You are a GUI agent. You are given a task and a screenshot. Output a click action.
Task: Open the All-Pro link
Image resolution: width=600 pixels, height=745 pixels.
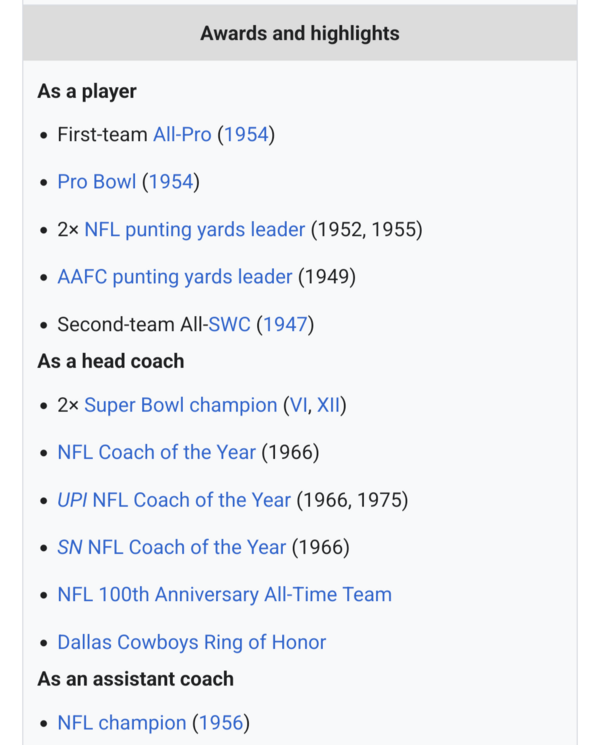(182, 135)
